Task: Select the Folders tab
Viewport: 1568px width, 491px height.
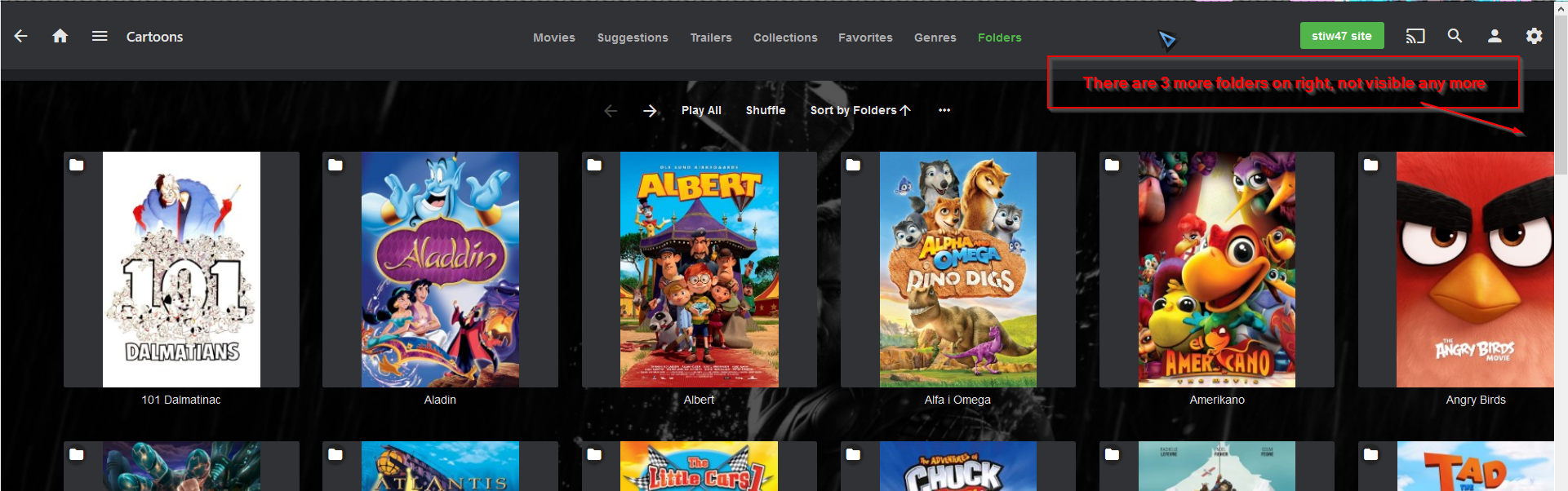Action: [1000, 38]
